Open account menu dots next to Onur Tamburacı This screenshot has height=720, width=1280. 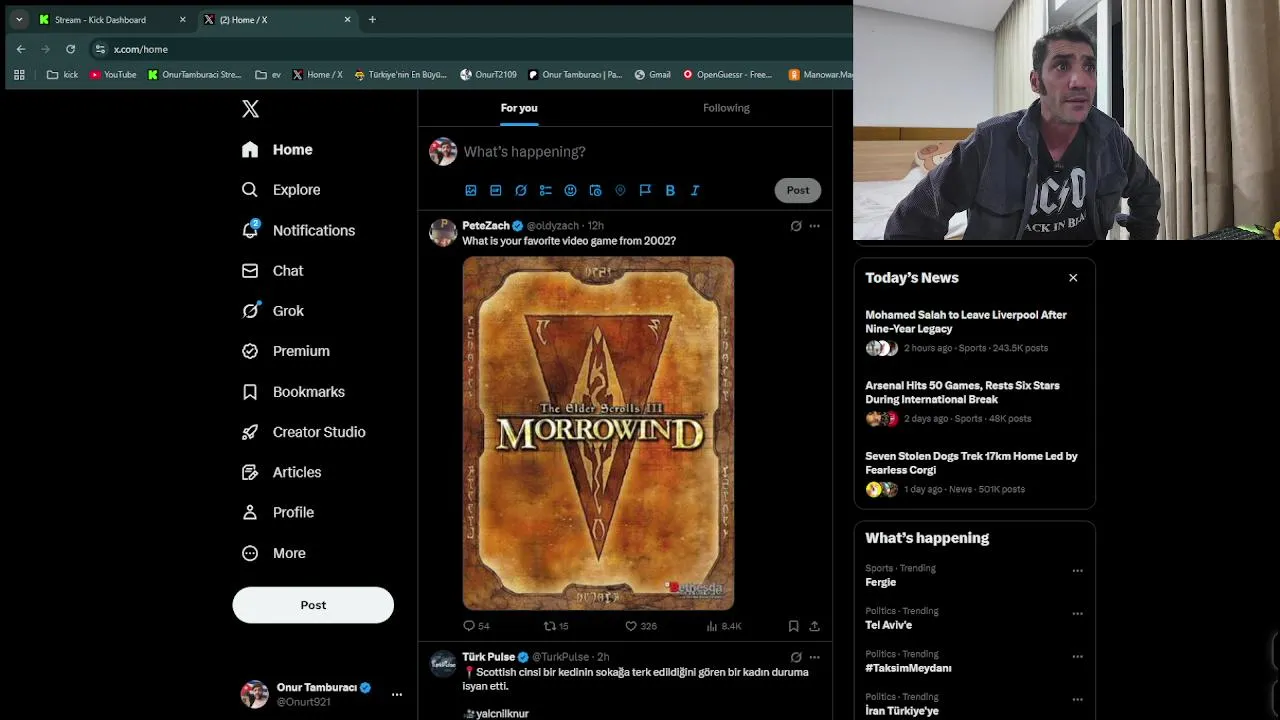click(397, 694)
